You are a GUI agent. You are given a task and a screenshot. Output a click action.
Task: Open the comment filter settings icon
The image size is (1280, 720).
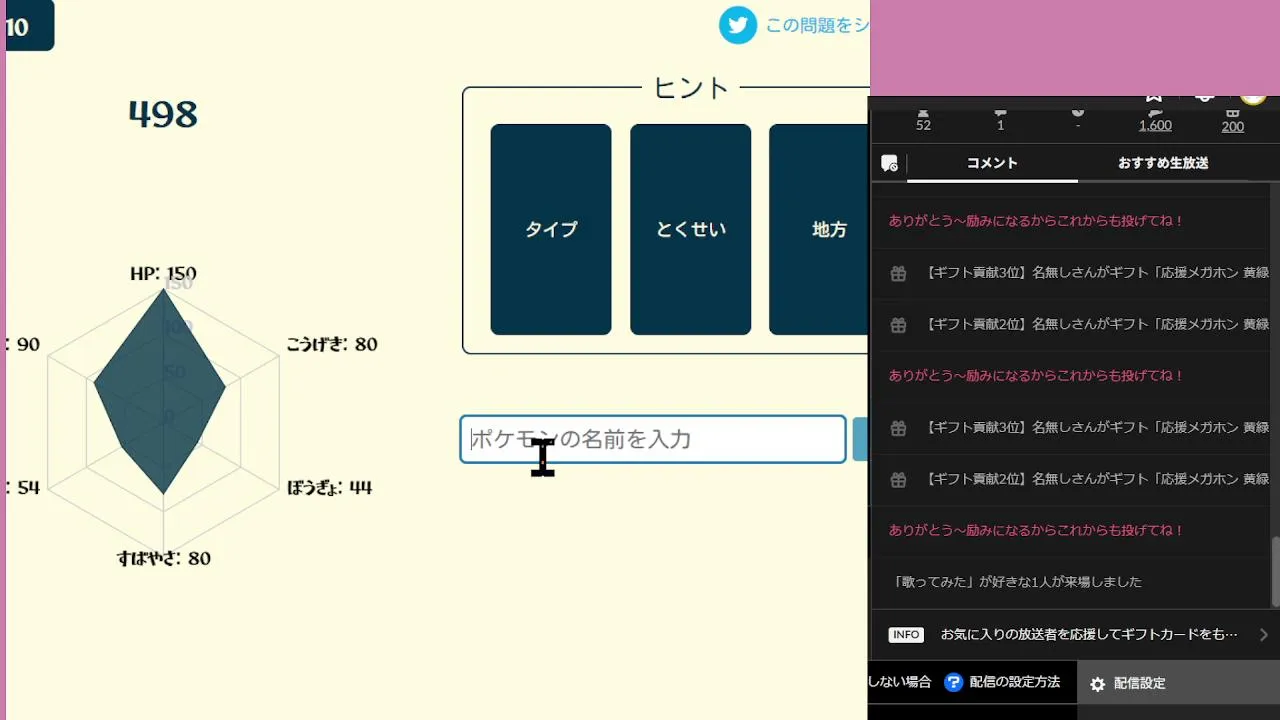(889, 163)
